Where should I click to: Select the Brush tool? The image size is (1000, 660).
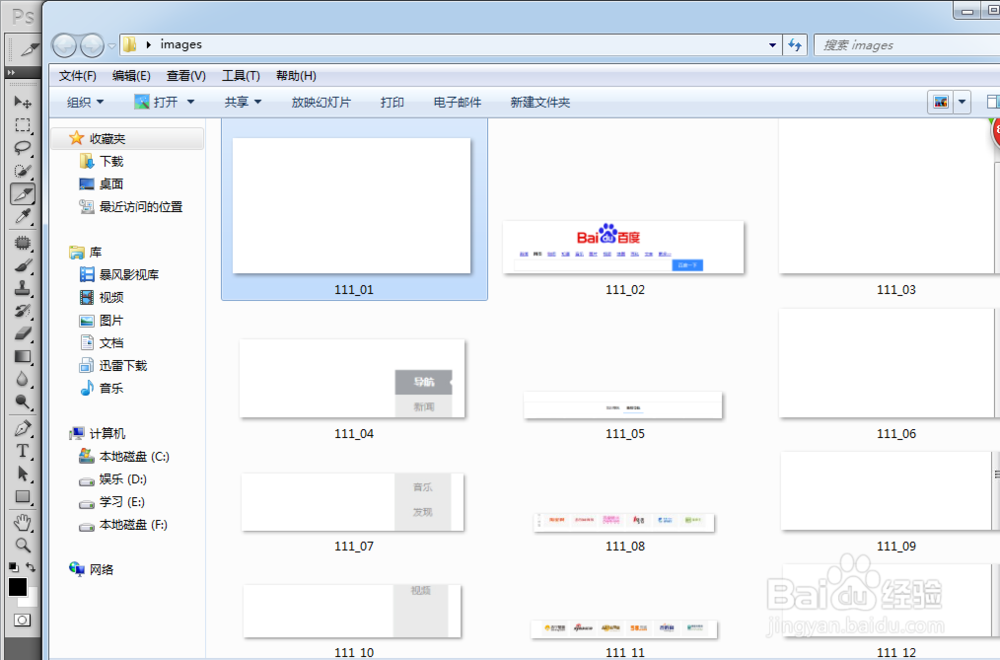[22, 266]
